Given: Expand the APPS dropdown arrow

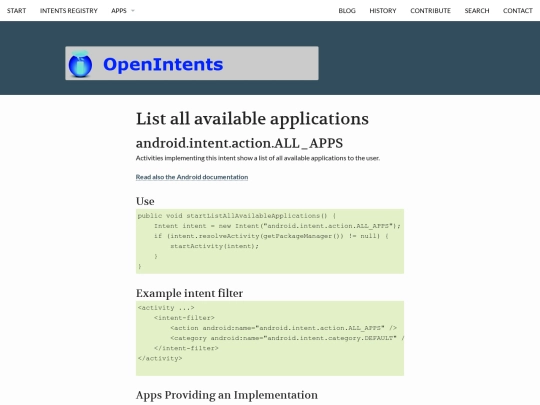Looking at the screenshot, I should [133, 11].
